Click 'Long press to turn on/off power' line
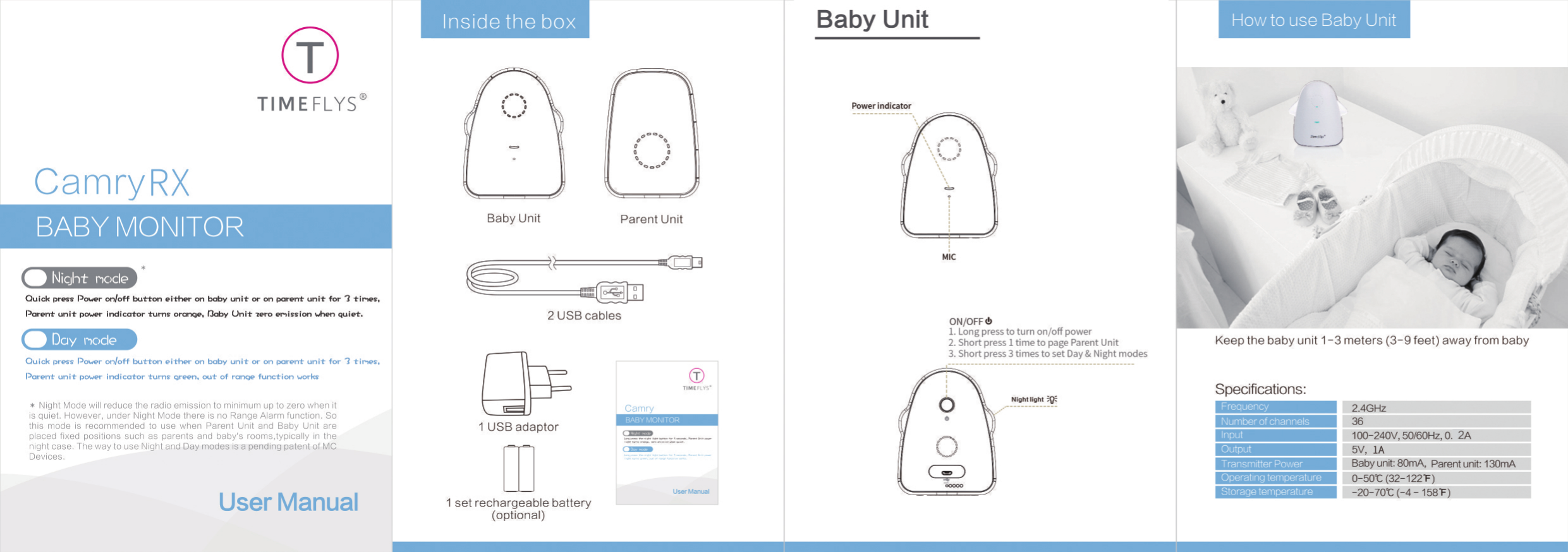1568x552 pixels. pos(1020,332)
